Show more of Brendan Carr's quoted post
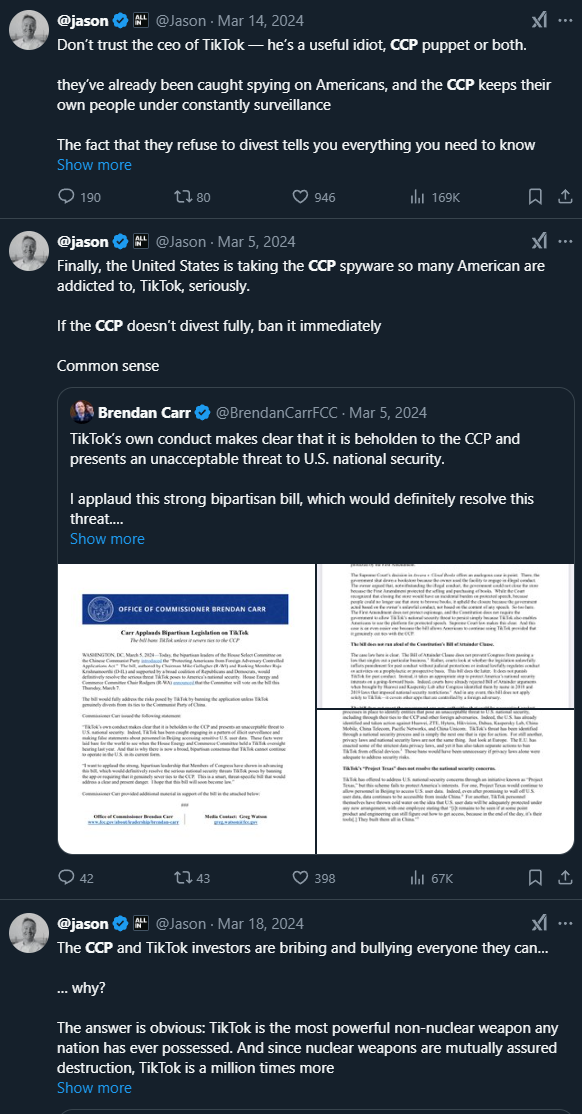 (x=107, y=539)
